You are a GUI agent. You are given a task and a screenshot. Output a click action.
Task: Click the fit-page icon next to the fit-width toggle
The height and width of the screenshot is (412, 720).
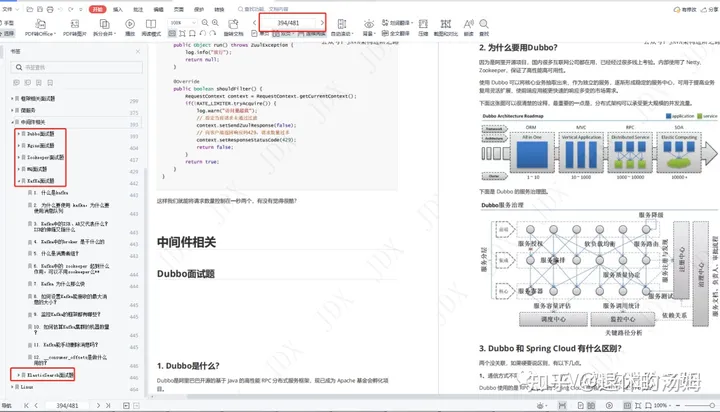pos(182,33)
